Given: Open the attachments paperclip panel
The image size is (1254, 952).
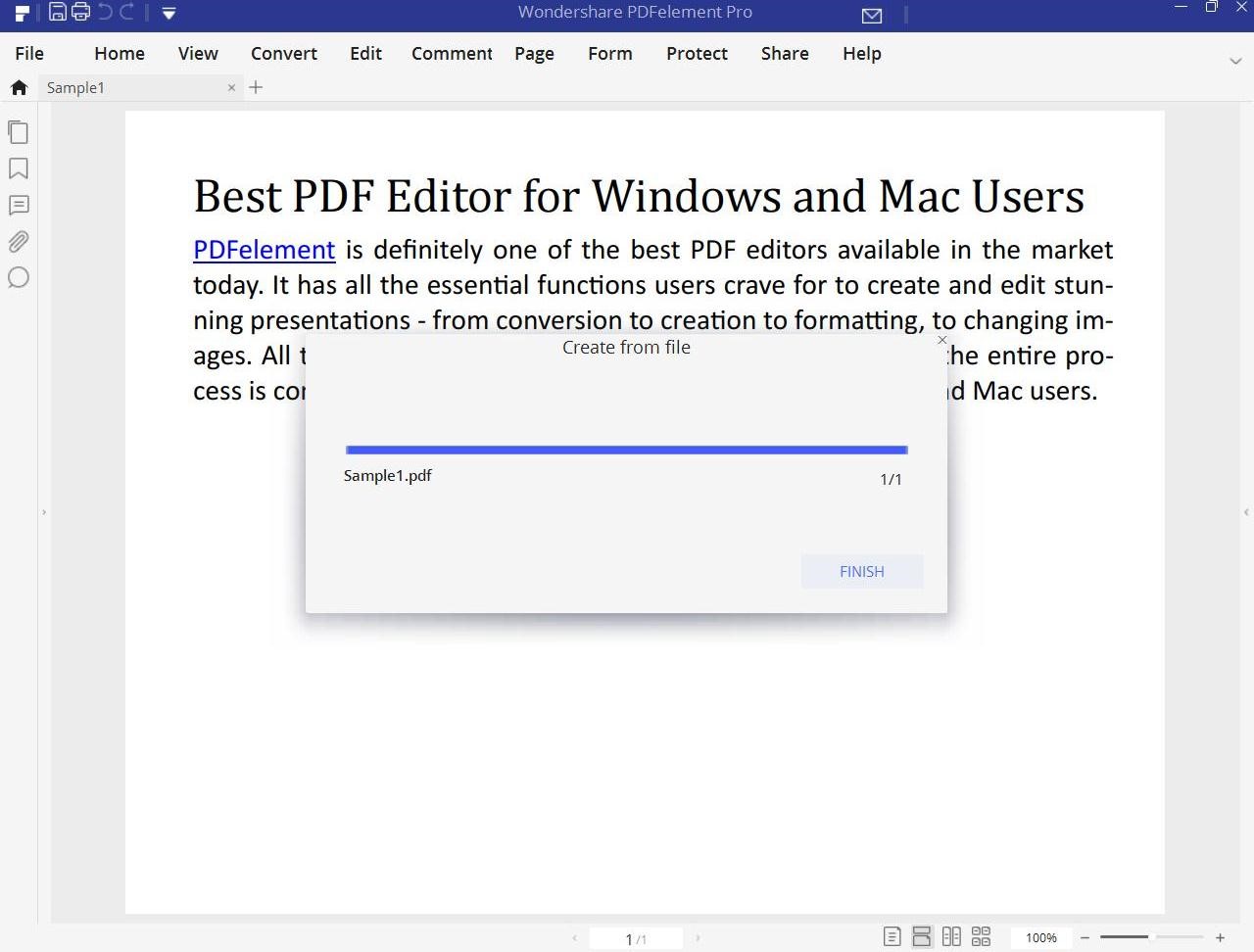Looking at the screenshot, I should tap(19, 241).
